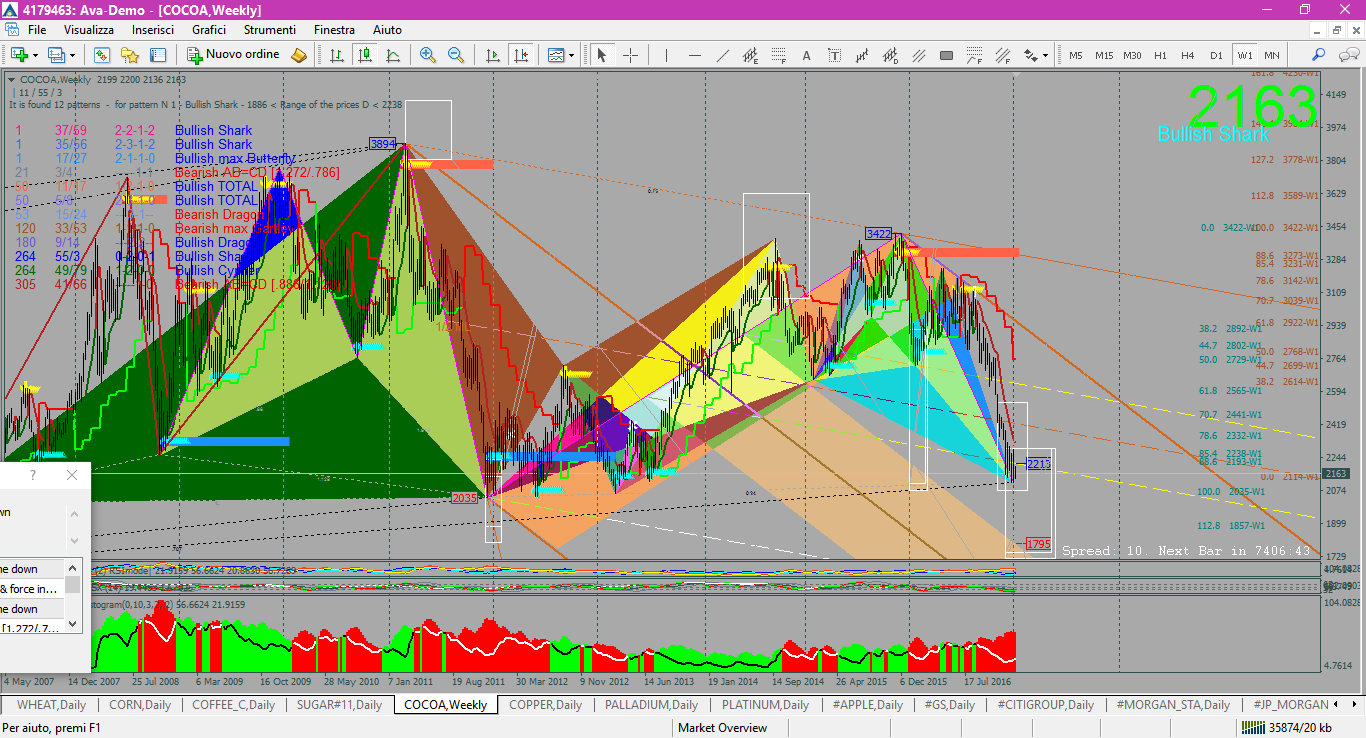Select the arrow cursor tool
This screenshot has height=738, width=1366.
[x=602, y=55]
